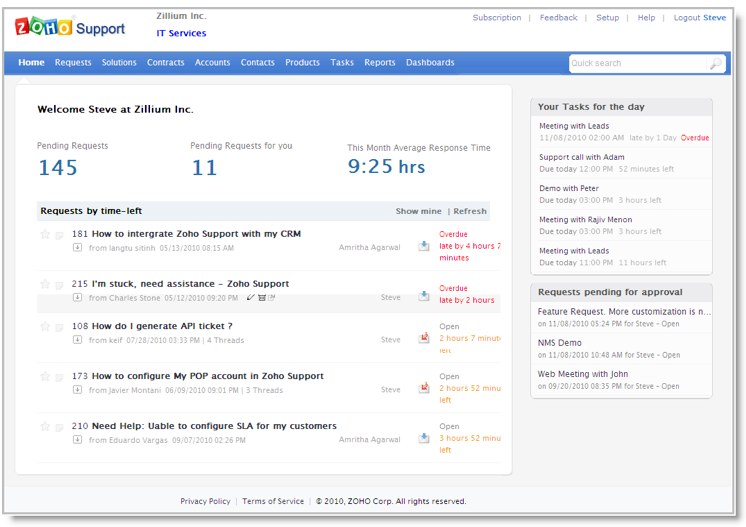
Task: Click comment icon beside request 181
Action: (x=59, y=235)
